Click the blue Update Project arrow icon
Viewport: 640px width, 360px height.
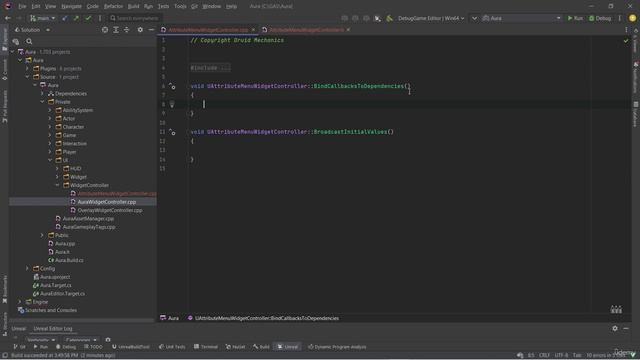[65, 18]
